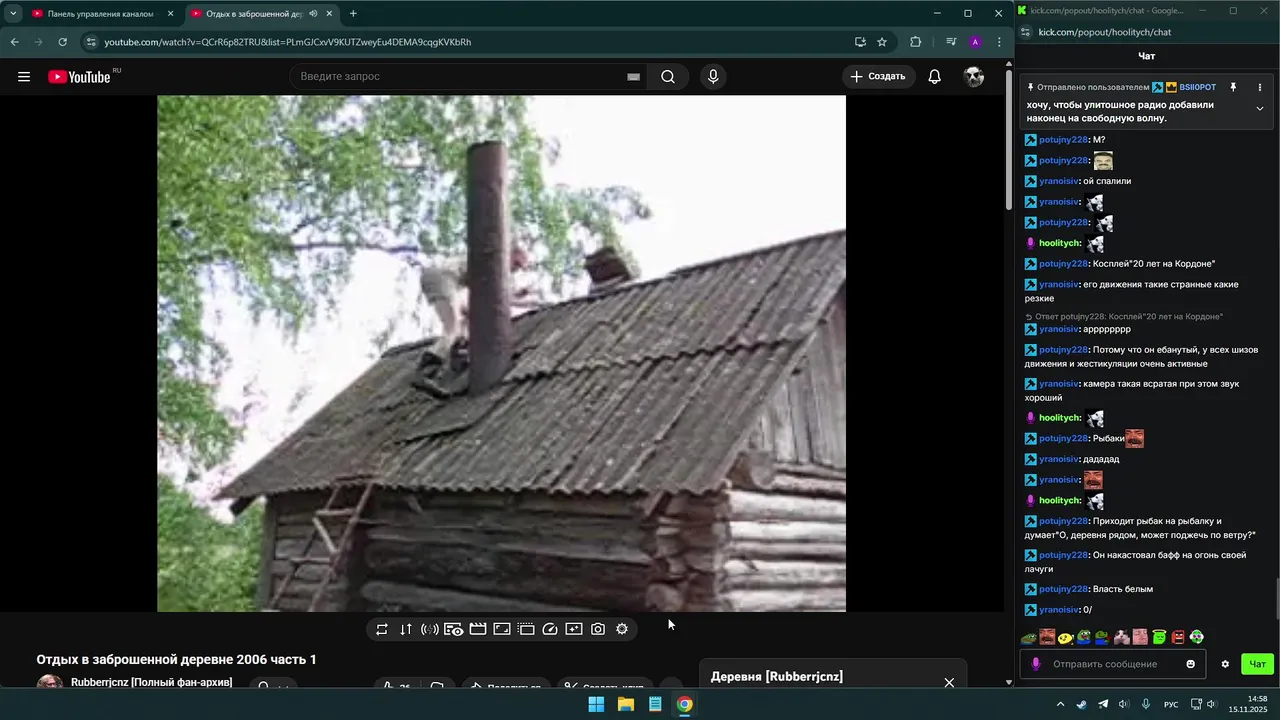The image size is (1280, 720).
Task: Open the site controls icon in Kick popout window
Action: pyautogui.click(x=1026, y=32)
